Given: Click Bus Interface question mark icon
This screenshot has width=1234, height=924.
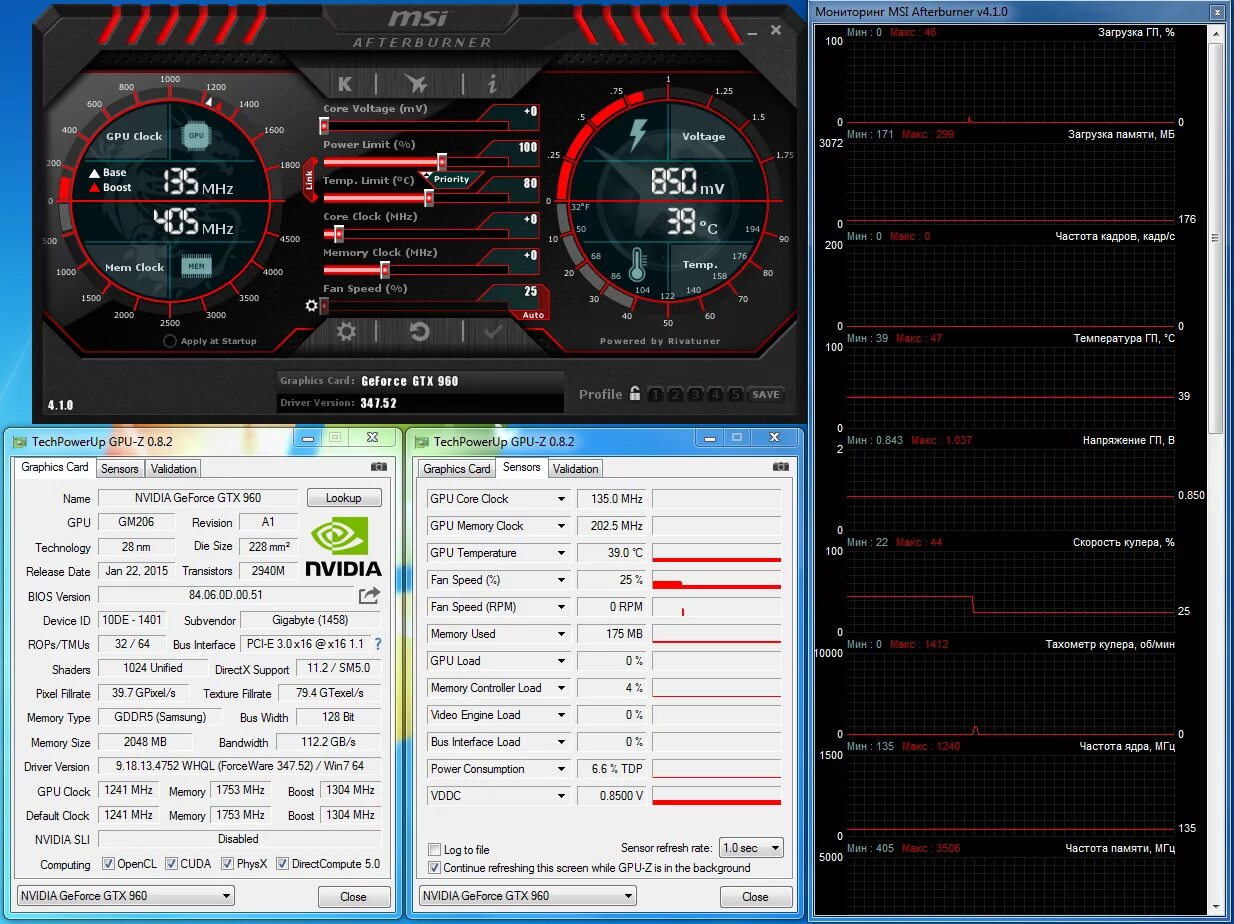Looking at the screenshot, I should pyautogui.click(x=378, y=644).
